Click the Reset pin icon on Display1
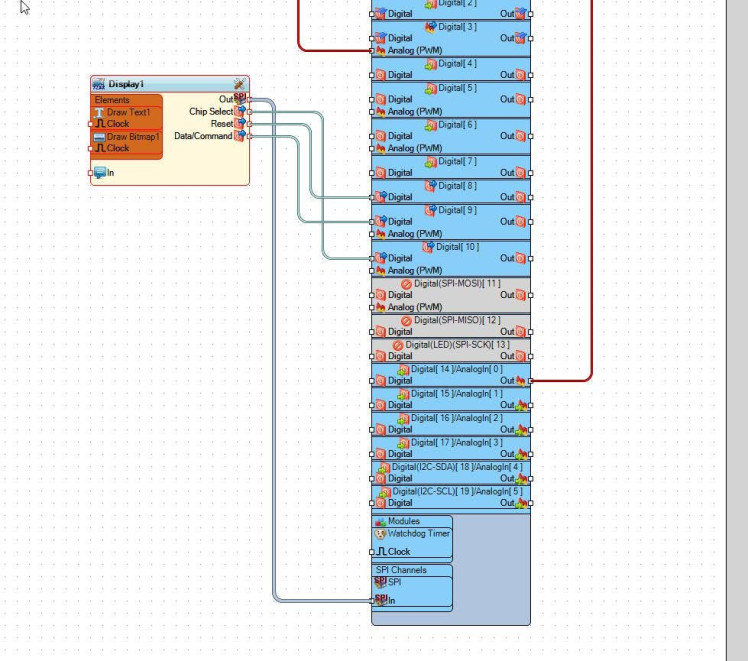The height and width of the screenshot is (661, 748). pyautogui.click(x=240, y=124)
